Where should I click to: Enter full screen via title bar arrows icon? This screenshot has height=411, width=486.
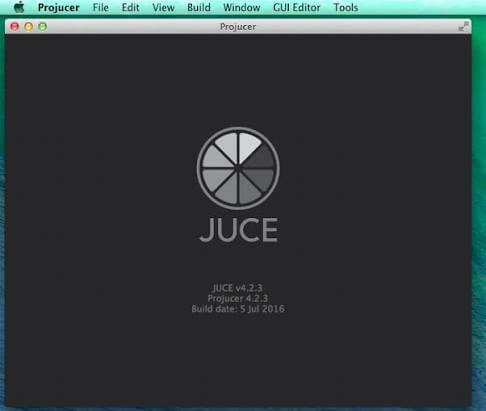click(x=463, y=26)
